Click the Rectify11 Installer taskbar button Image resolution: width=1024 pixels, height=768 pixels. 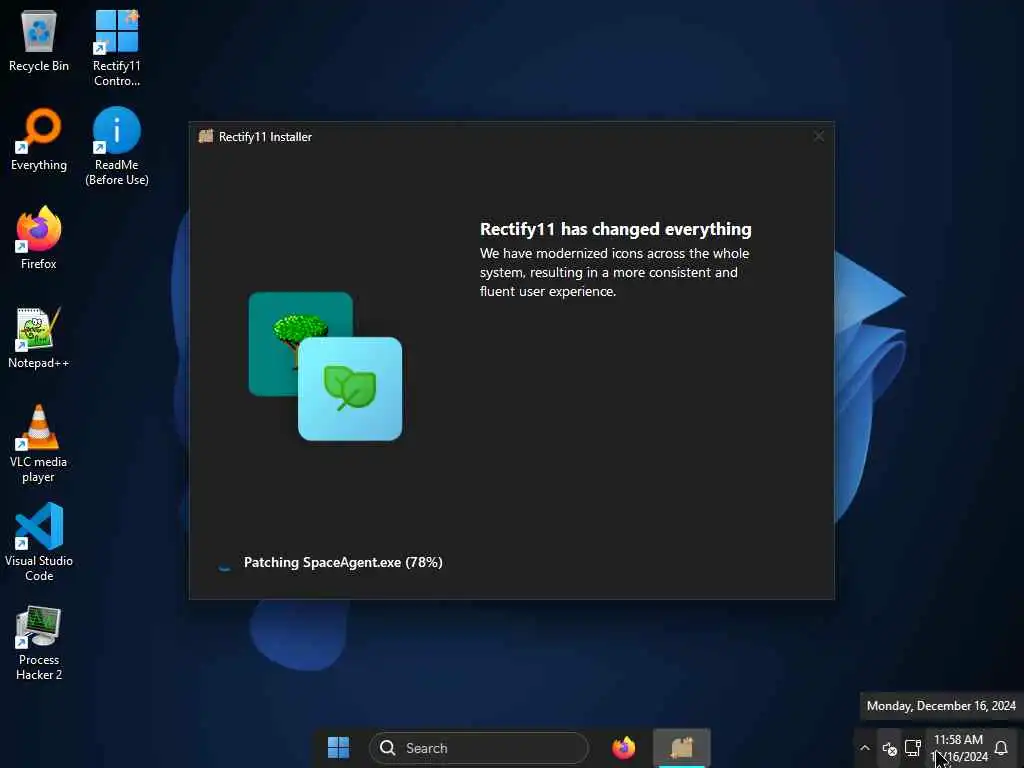tap(682, 748)
